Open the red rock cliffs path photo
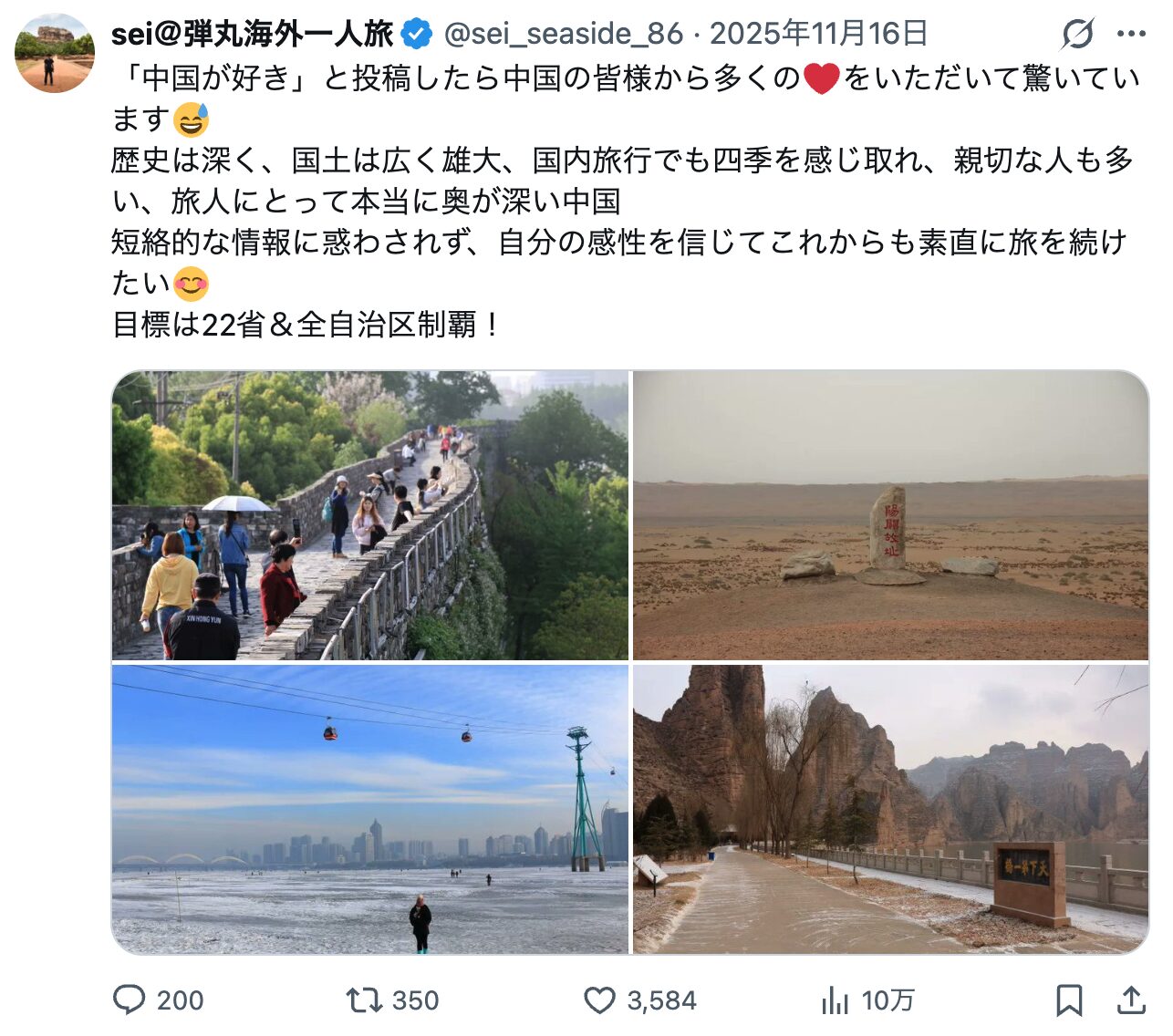This screenshot has width=1173, height=1036. 890,809
